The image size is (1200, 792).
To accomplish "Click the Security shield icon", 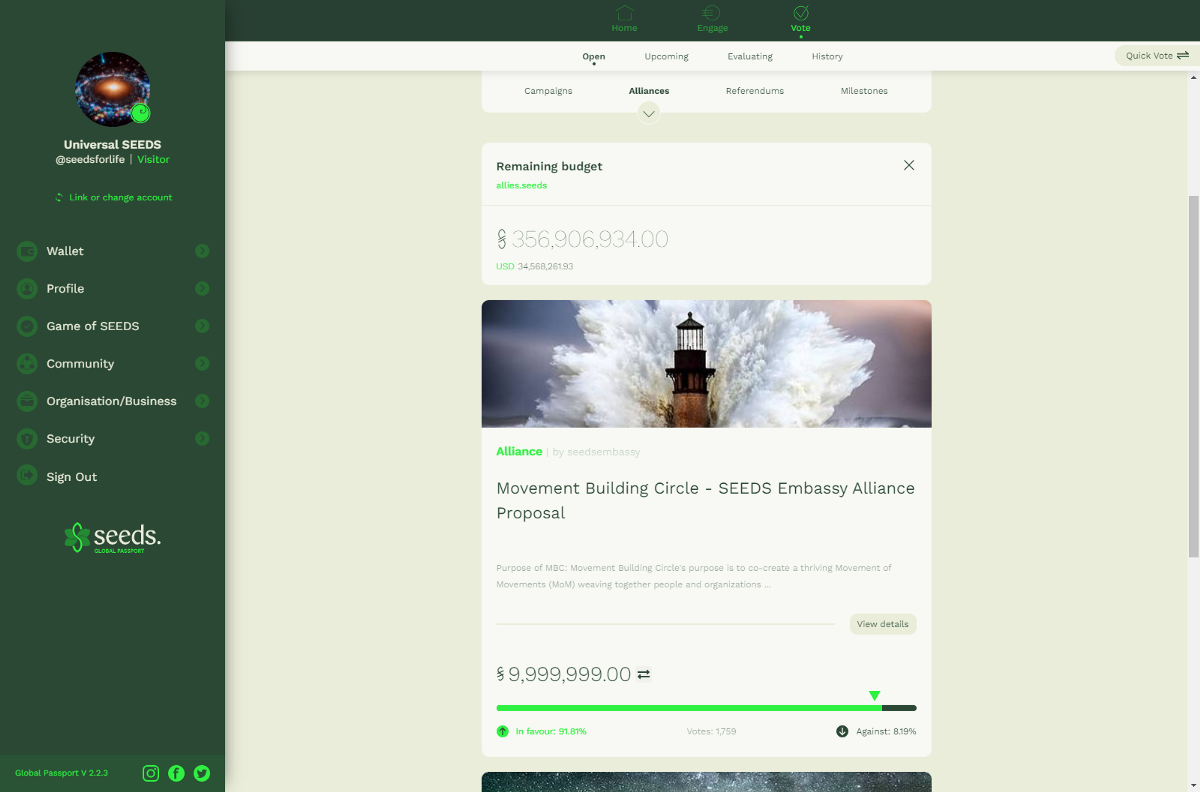I will click(27, 439).
